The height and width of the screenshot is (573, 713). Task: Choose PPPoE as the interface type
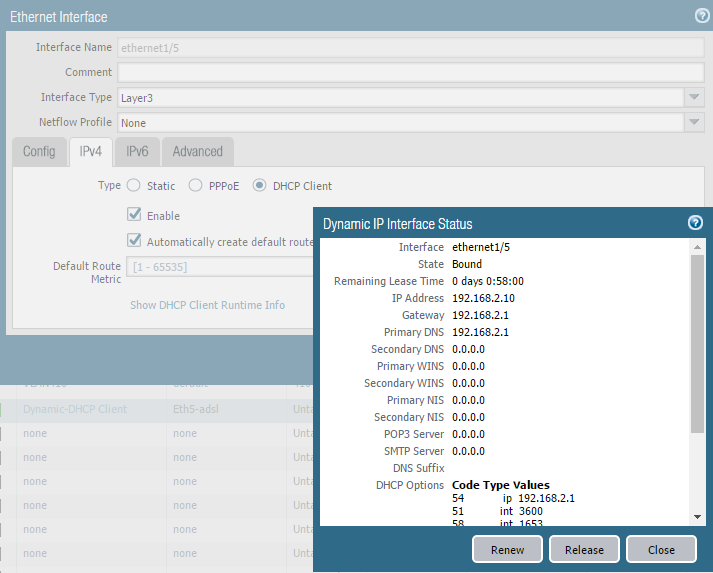[195, 186]
